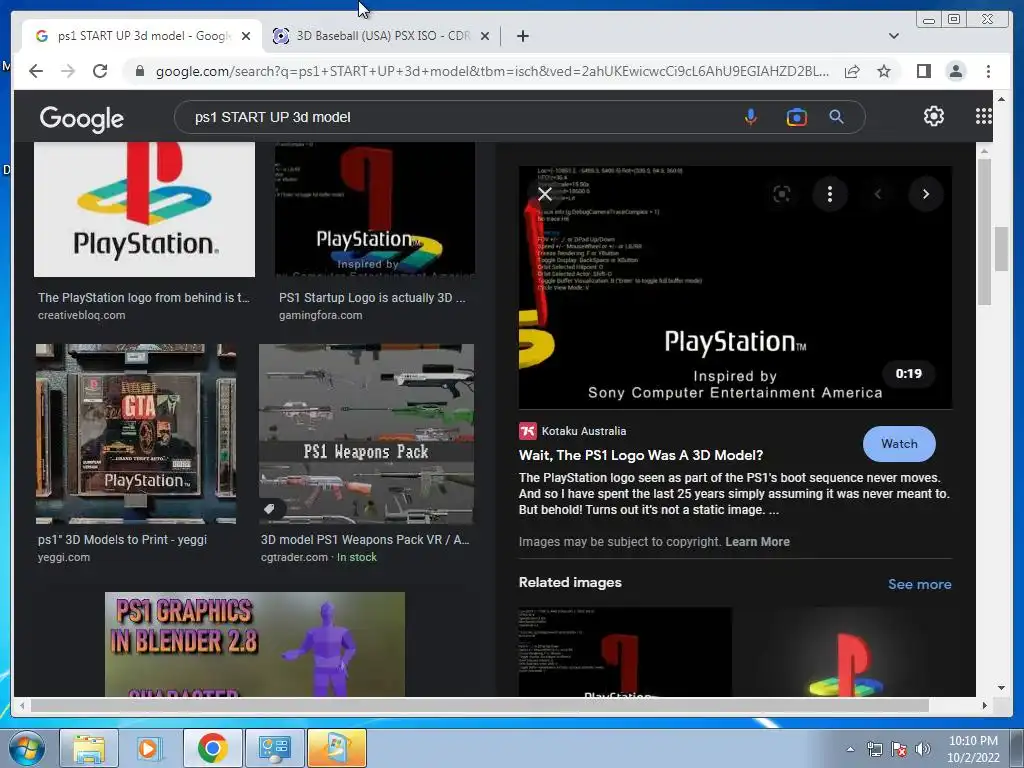Click 'The PlayStation logo from behind' caption
The width and height of the screenshot is (1024, 768).
pyautogui.click(x=144, y=298)
